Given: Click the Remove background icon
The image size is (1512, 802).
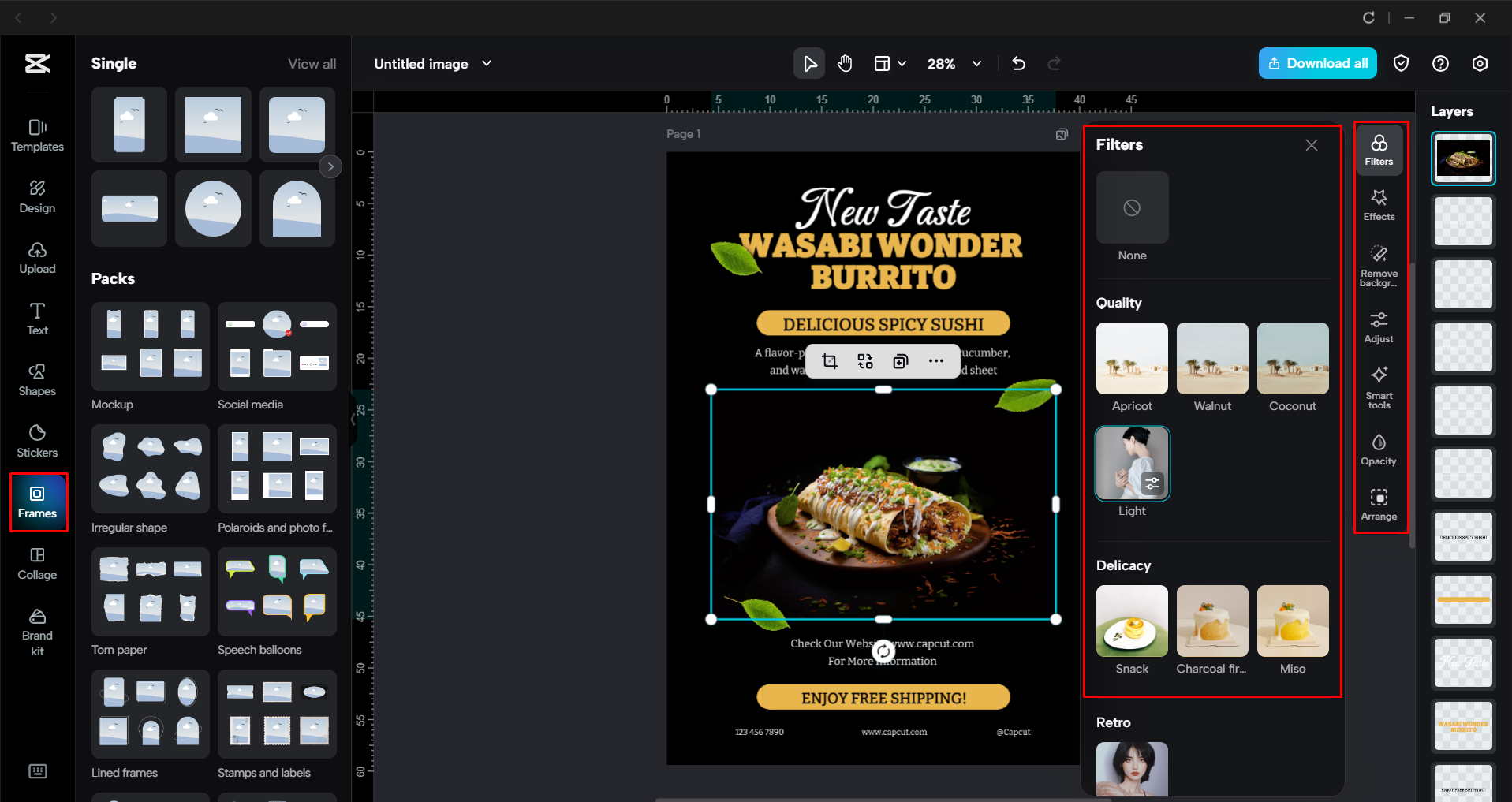Looking at the screenshot, I should click(x=1379, y=264).
